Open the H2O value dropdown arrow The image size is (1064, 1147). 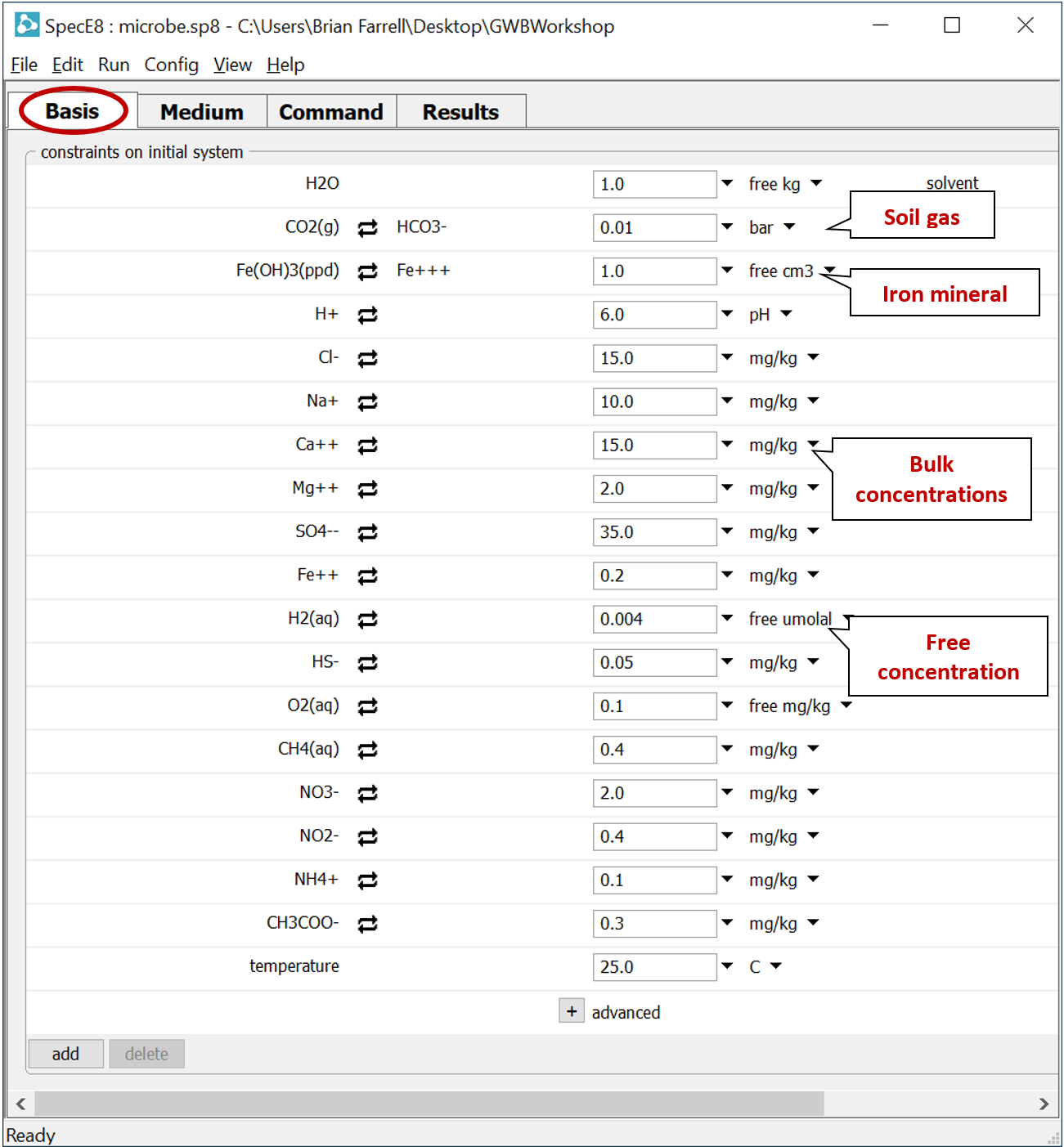(x=727, y=183)
